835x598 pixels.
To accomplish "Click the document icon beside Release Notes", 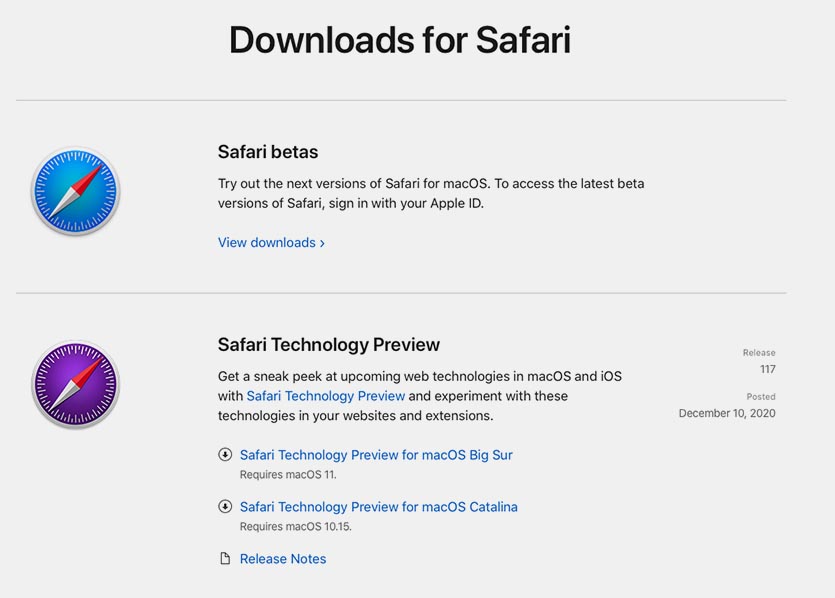I will [225, 559].
